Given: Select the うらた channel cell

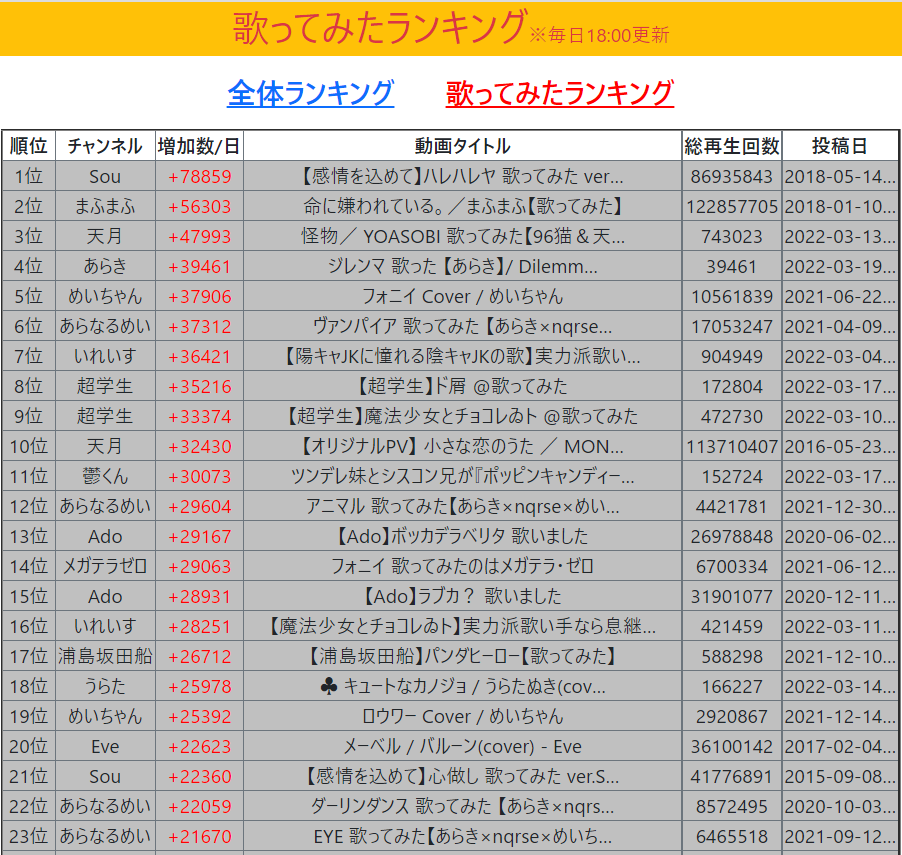Looking at the screenshot, I should pos(105,686).
